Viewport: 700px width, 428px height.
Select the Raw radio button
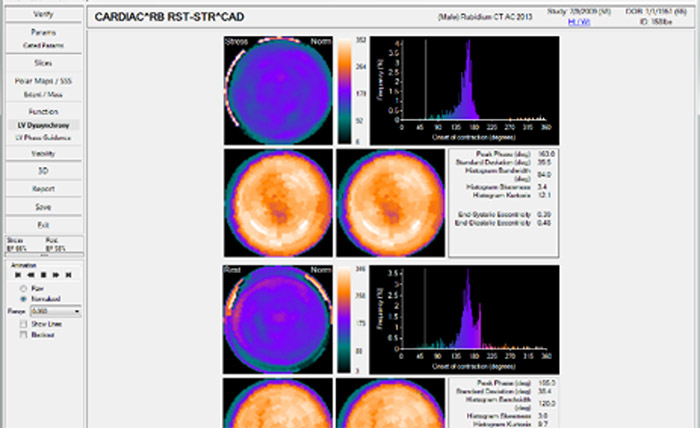tap(22, 286)
